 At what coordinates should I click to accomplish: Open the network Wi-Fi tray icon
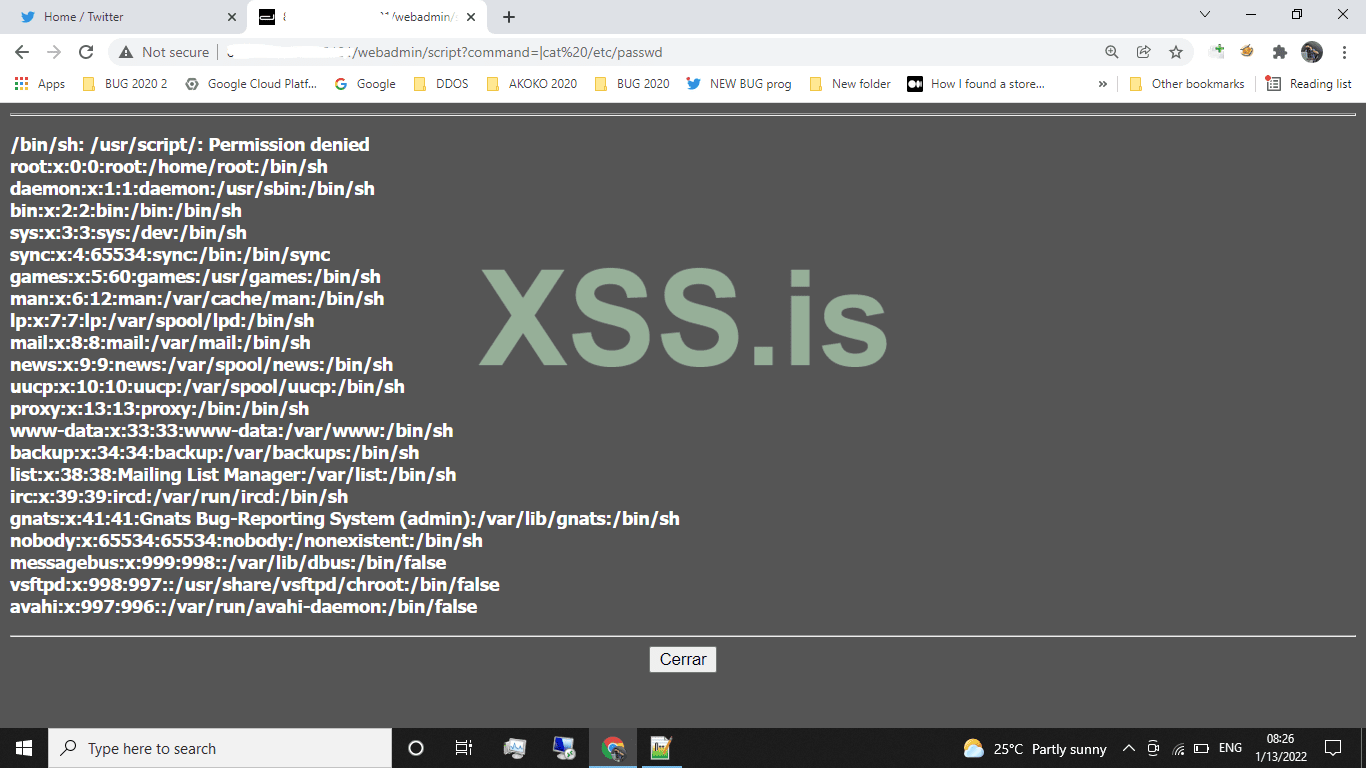[x=1179, y=748]
